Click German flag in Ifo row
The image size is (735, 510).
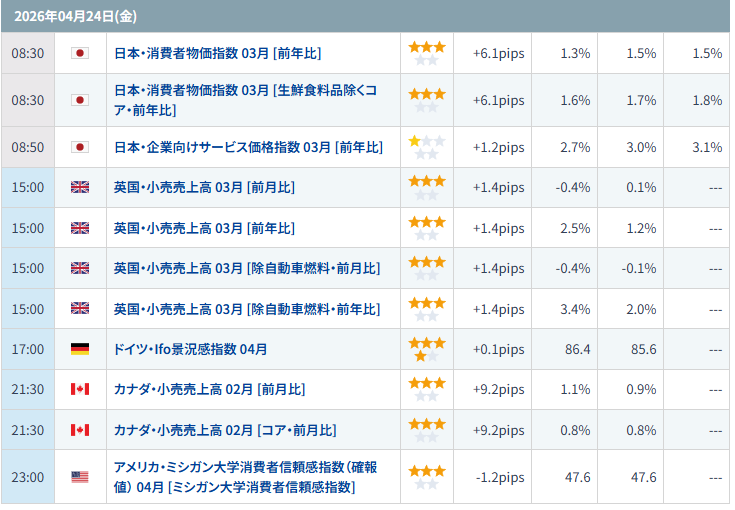coord(80,349)
